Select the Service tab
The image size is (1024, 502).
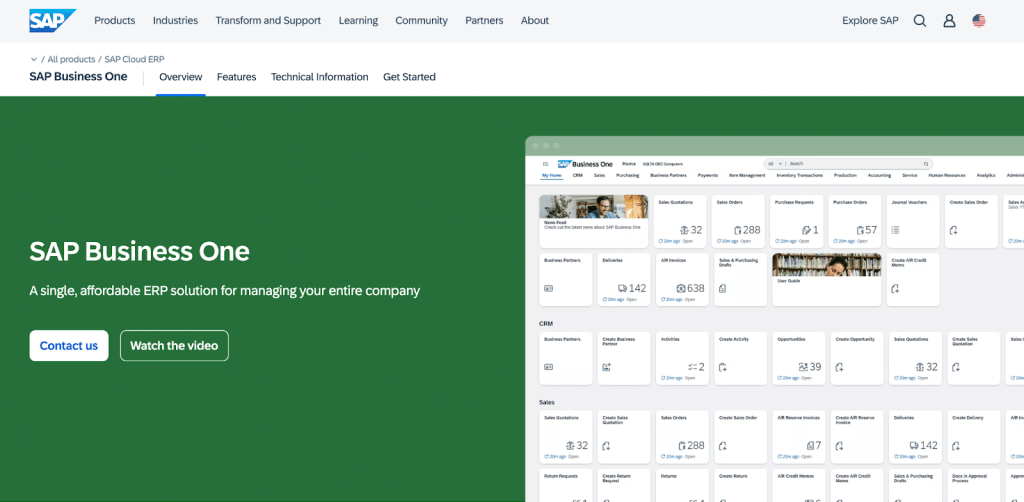[910, 176]
